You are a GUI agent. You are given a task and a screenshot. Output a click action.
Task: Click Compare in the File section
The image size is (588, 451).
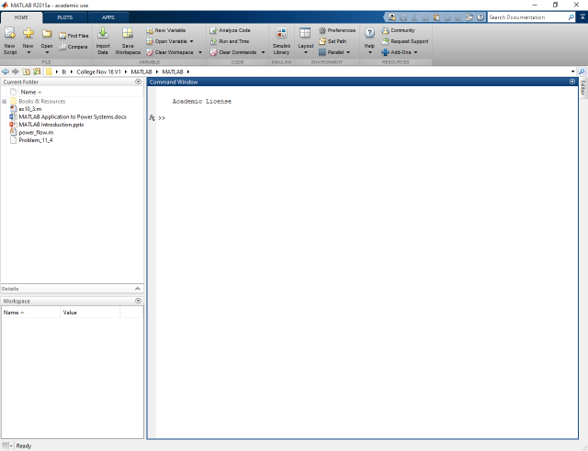pyautogui.click(x=74, y=47)
